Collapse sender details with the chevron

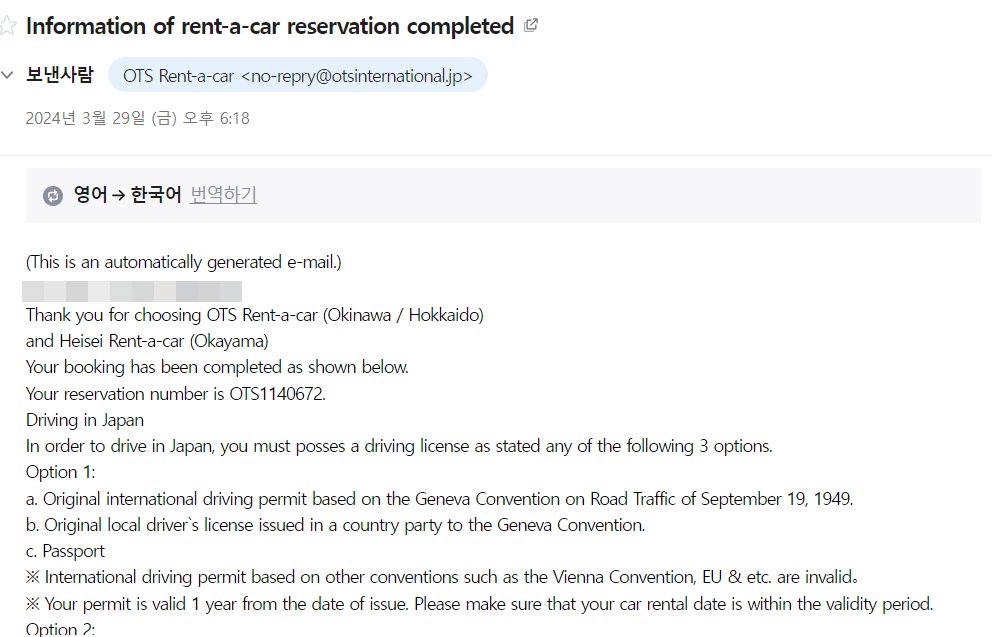pos(8,75)
